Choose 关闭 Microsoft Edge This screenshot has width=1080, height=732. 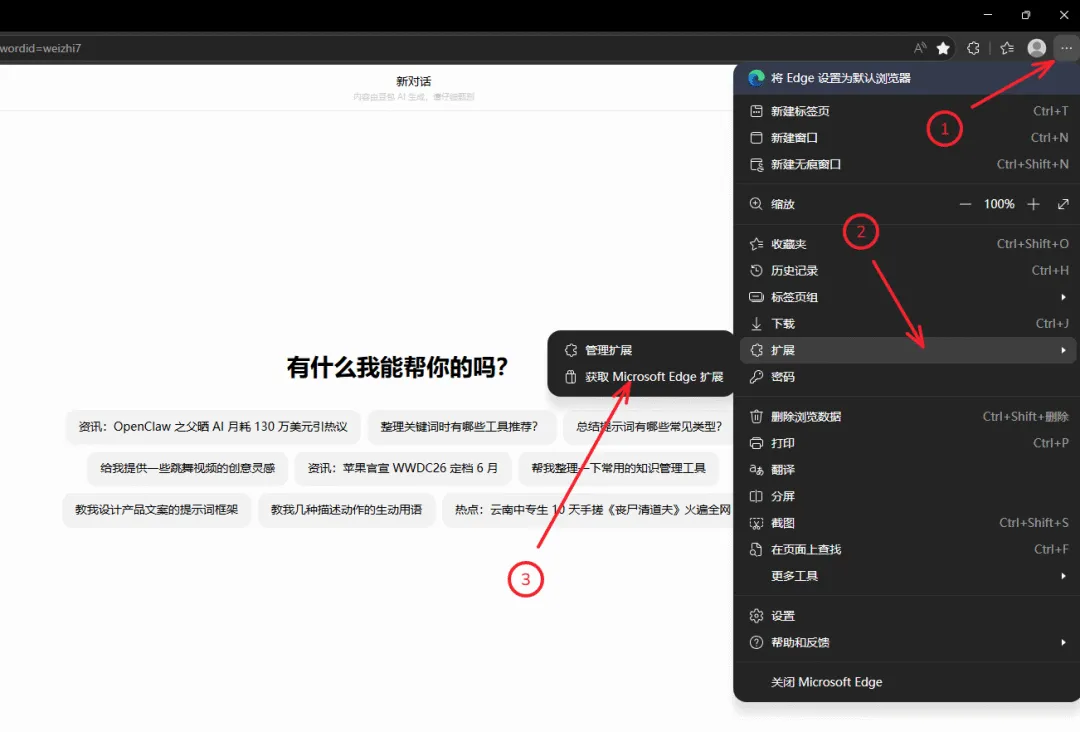[908, 682]
